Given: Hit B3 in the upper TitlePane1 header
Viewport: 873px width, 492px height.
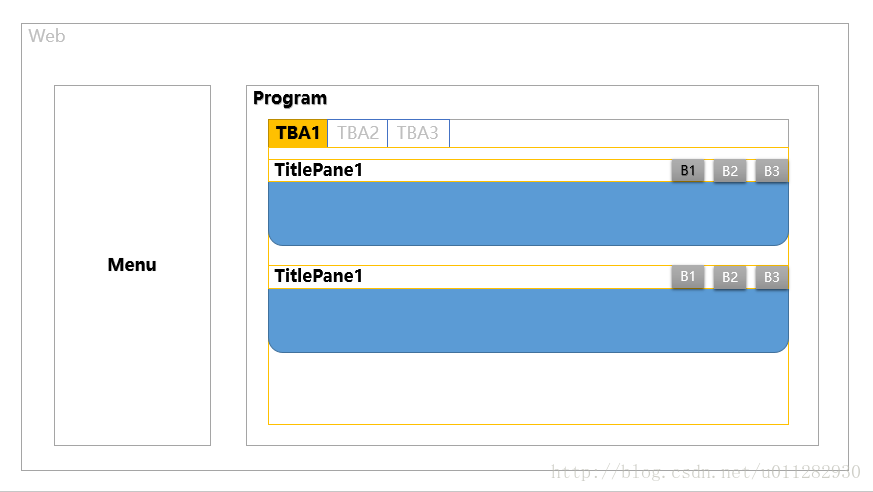Looking at the screenshot, I should pos(771,171).
